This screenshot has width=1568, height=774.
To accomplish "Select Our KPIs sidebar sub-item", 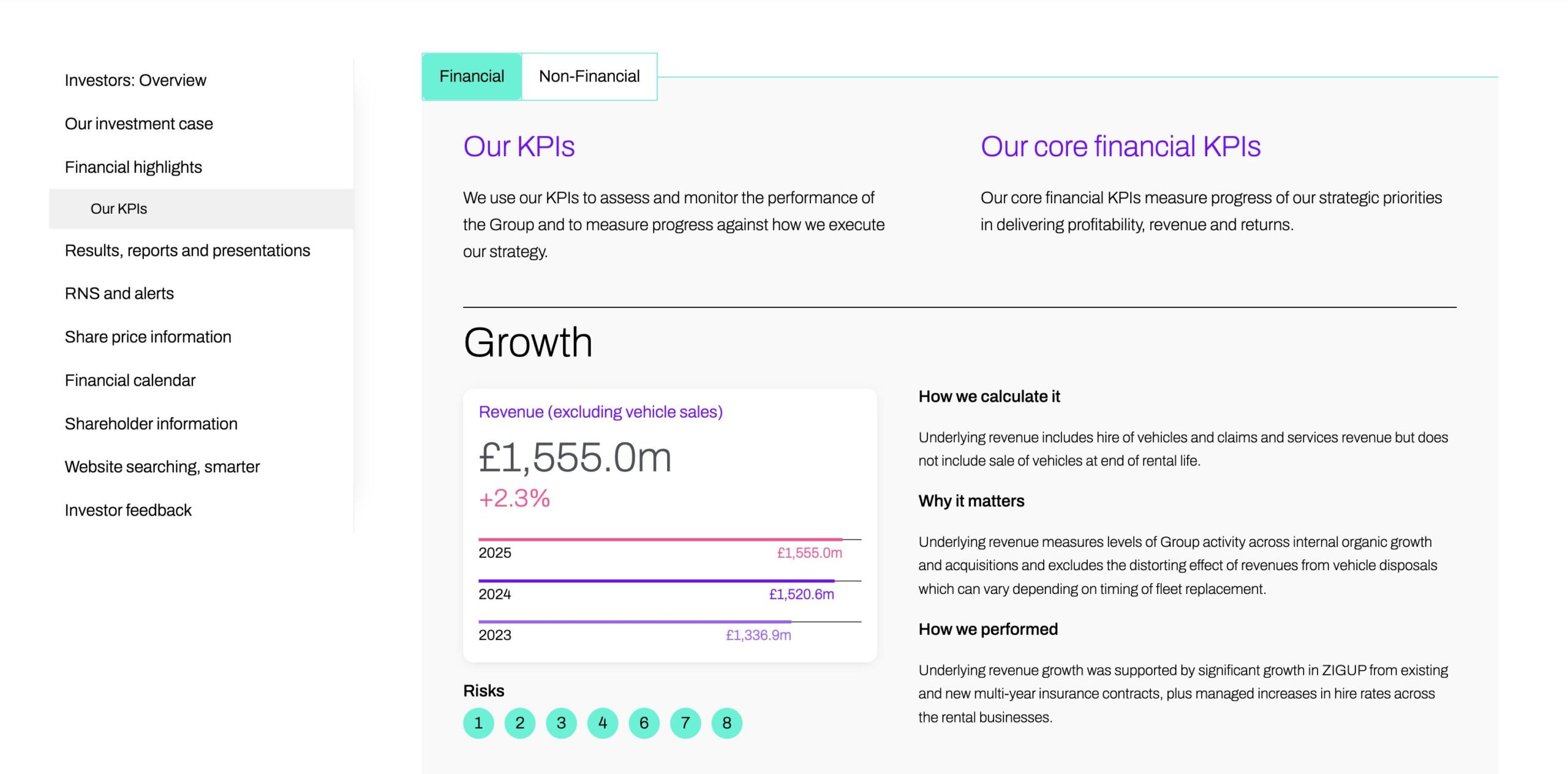I will tap(119, 209).
